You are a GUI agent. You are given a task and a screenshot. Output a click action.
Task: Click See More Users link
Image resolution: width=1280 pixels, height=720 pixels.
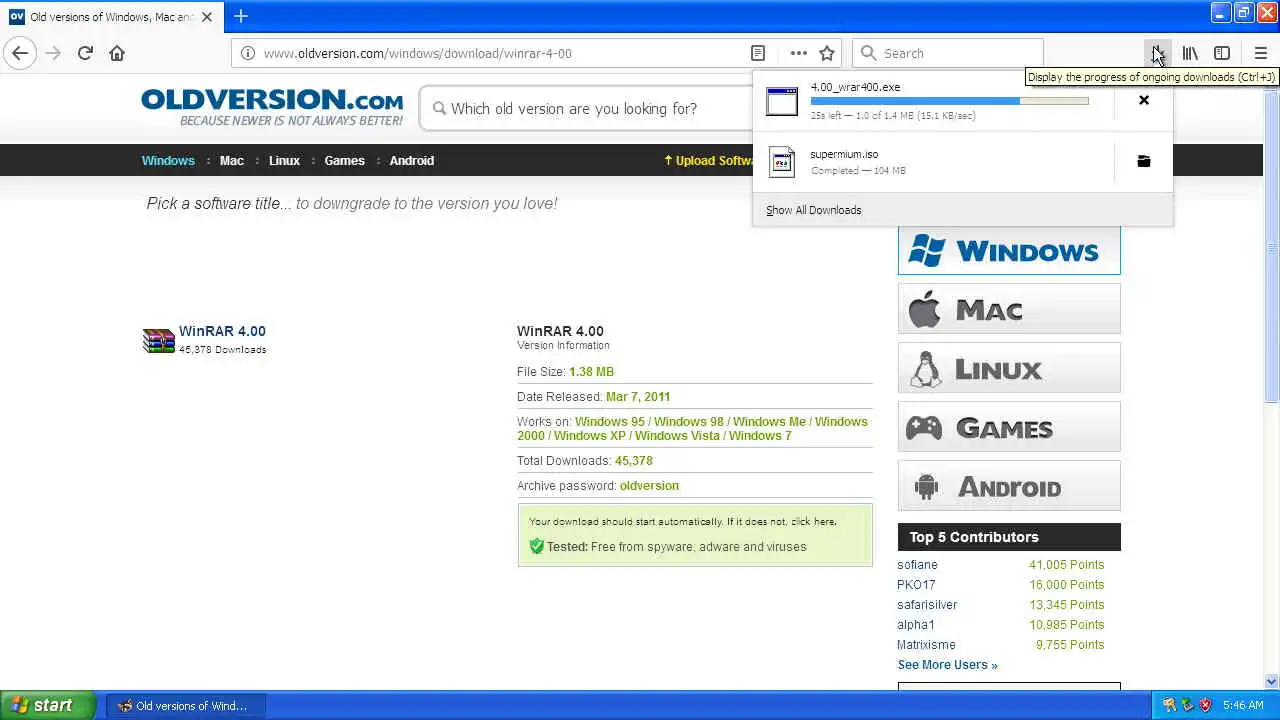tap(947, 665)
